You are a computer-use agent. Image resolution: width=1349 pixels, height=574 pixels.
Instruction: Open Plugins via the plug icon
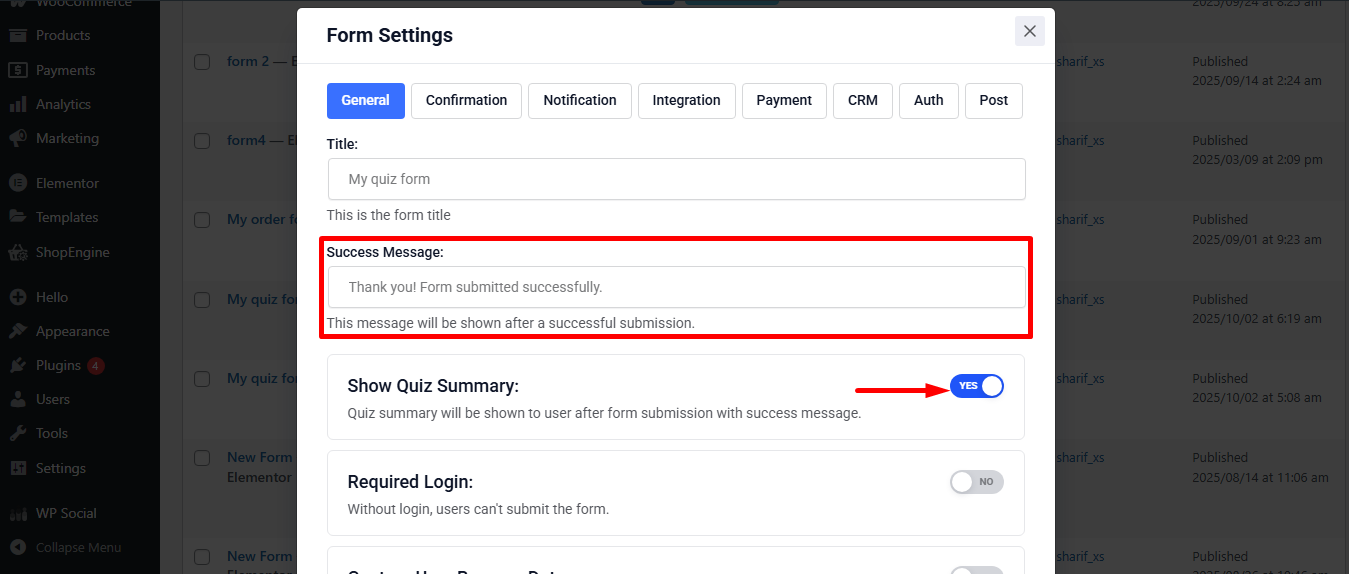coord(18,365)
